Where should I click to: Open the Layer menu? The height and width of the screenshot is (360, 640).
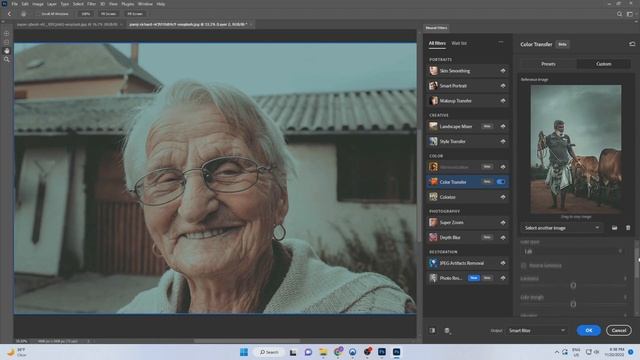click(x=52, y=4)
